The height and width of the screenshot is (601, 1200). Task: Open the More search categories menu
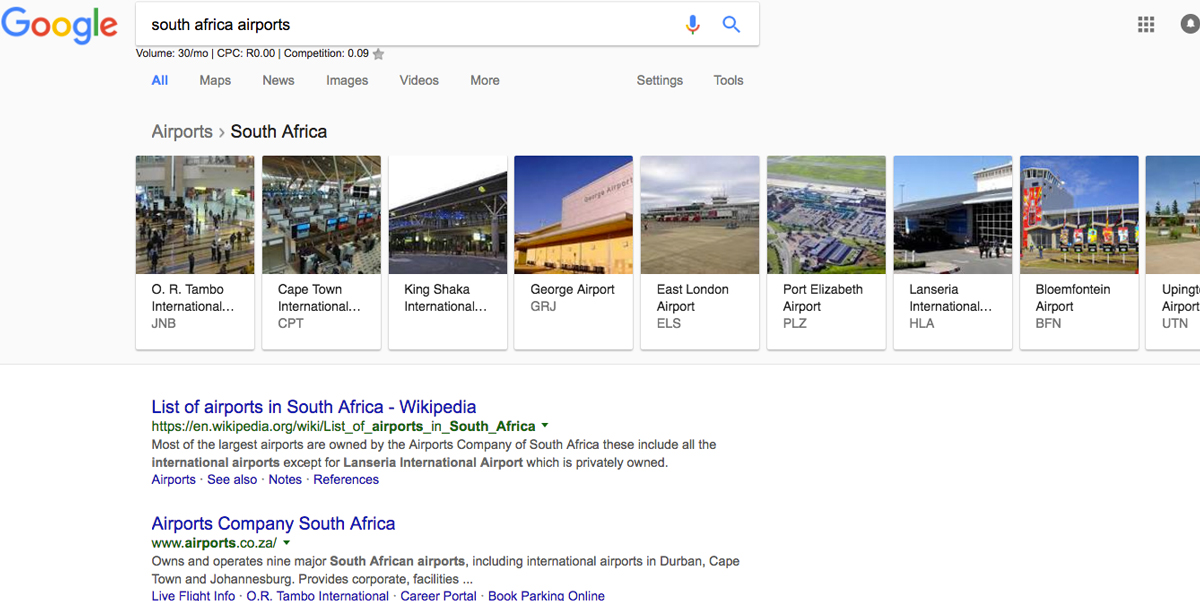tap(485, 81)
